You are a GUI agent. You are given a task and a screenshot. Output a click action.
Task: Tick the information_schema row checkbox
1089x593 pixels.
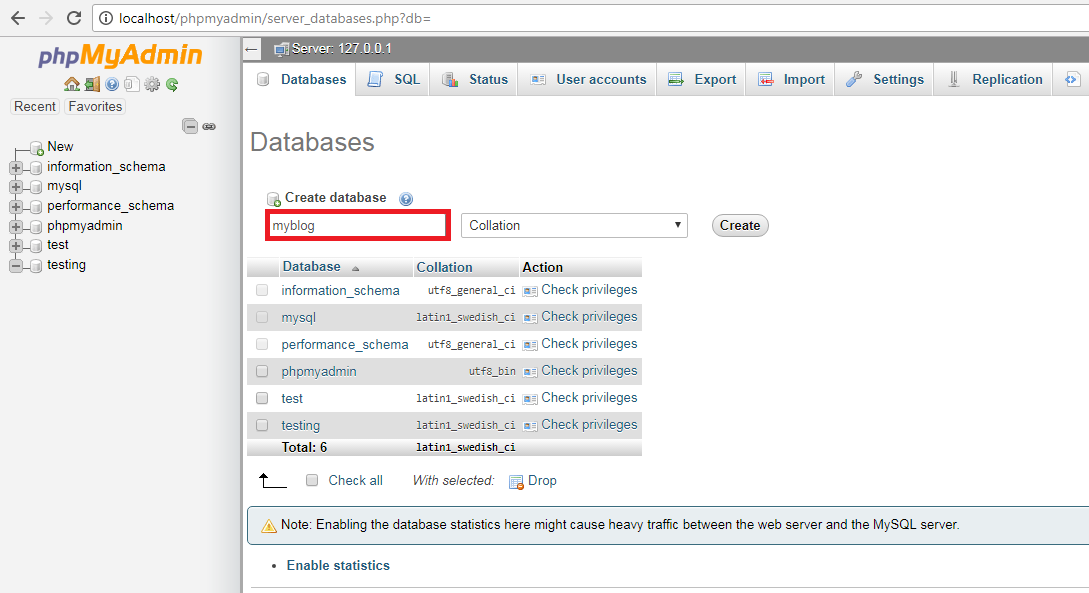[x=262, y=290]
